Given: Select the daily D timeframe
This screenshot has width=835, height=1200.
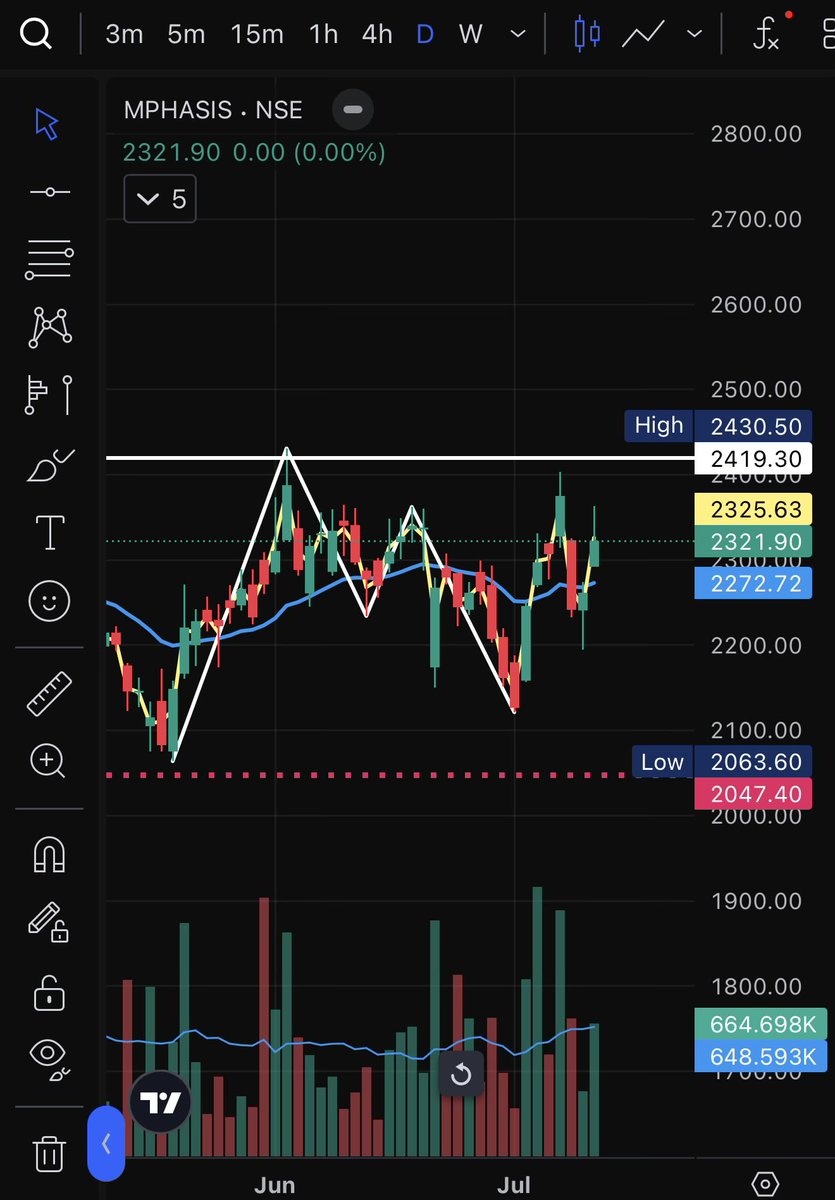Looking at the screenshot, I should click(x=425, y=34).
